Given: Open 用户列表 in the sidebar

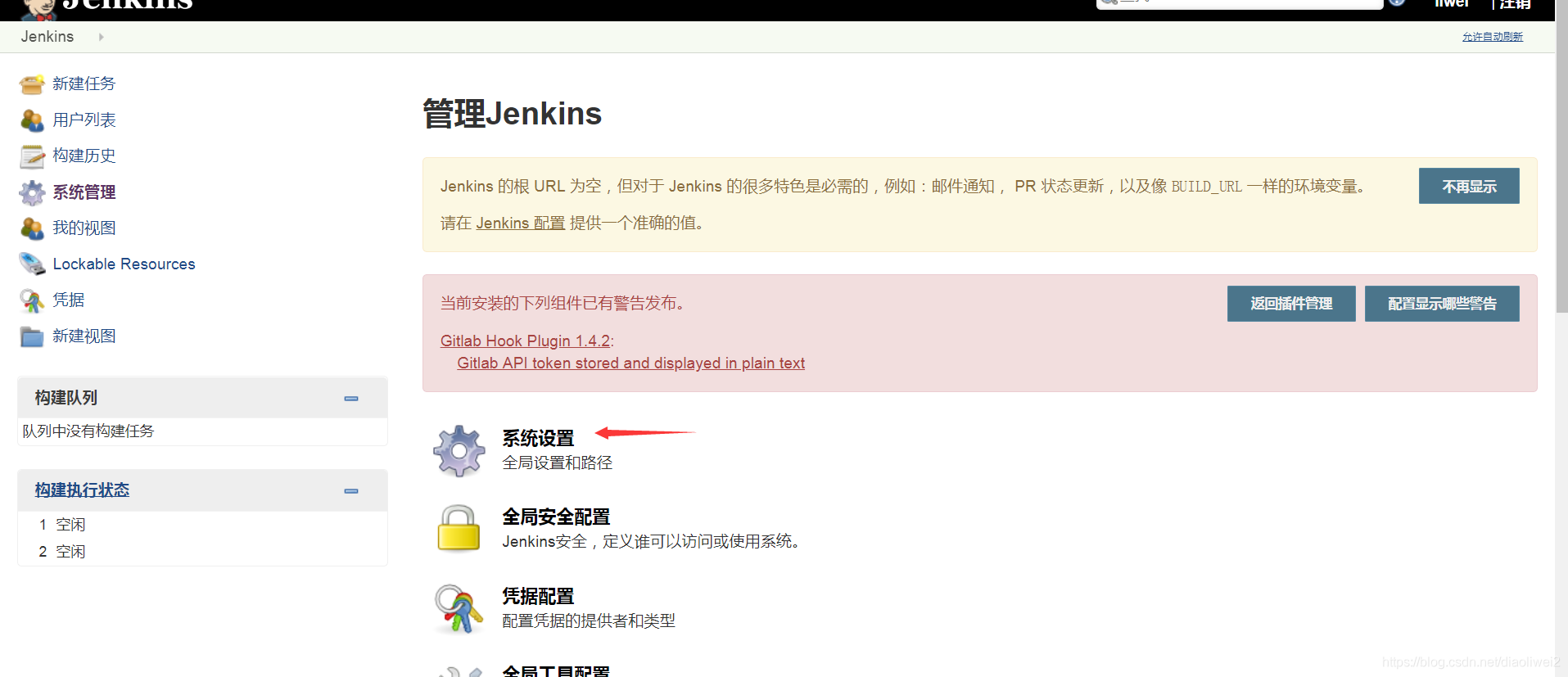Looking at the screenshot, I should pyautogui.click(x=84, y=120).
